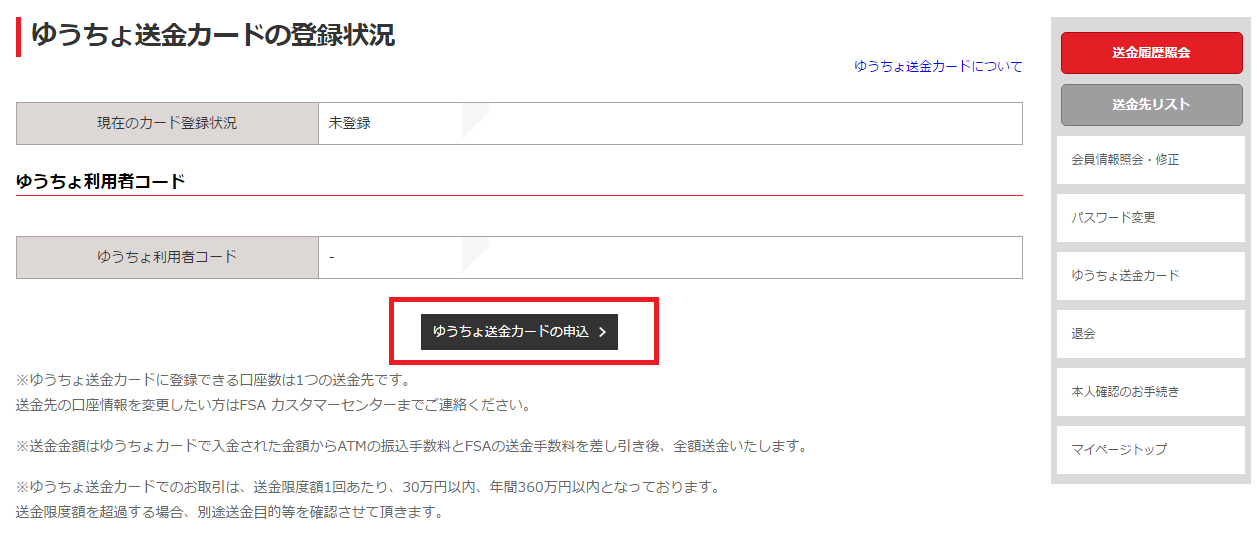Click the note about FSA カスタマーセンター

coord(273,405)
